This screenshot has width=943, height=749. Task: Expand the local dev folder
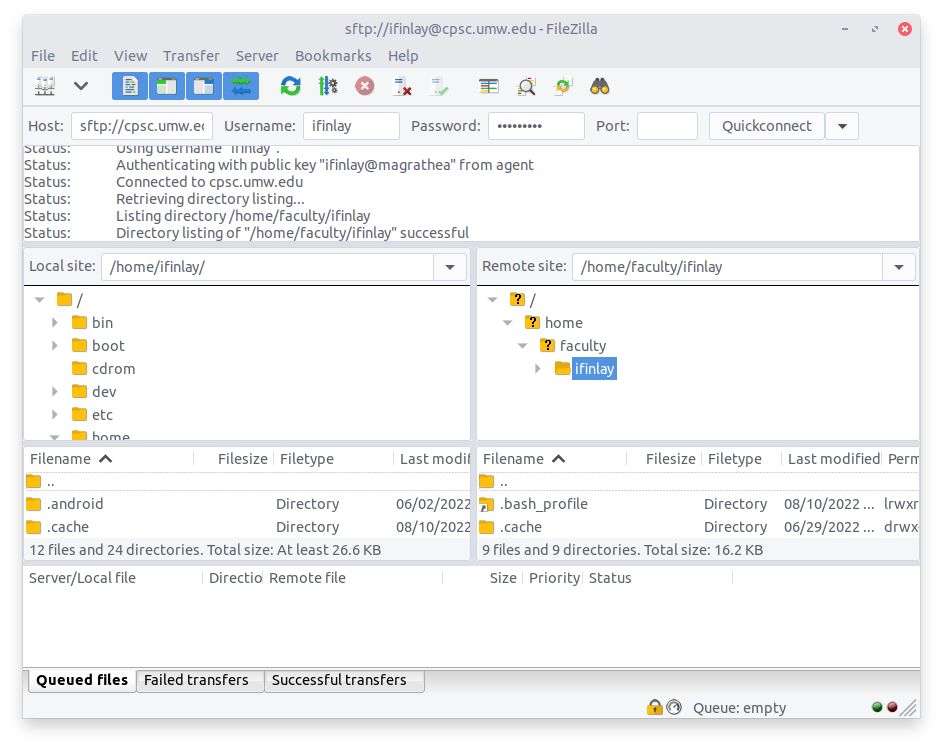(55, 392)
